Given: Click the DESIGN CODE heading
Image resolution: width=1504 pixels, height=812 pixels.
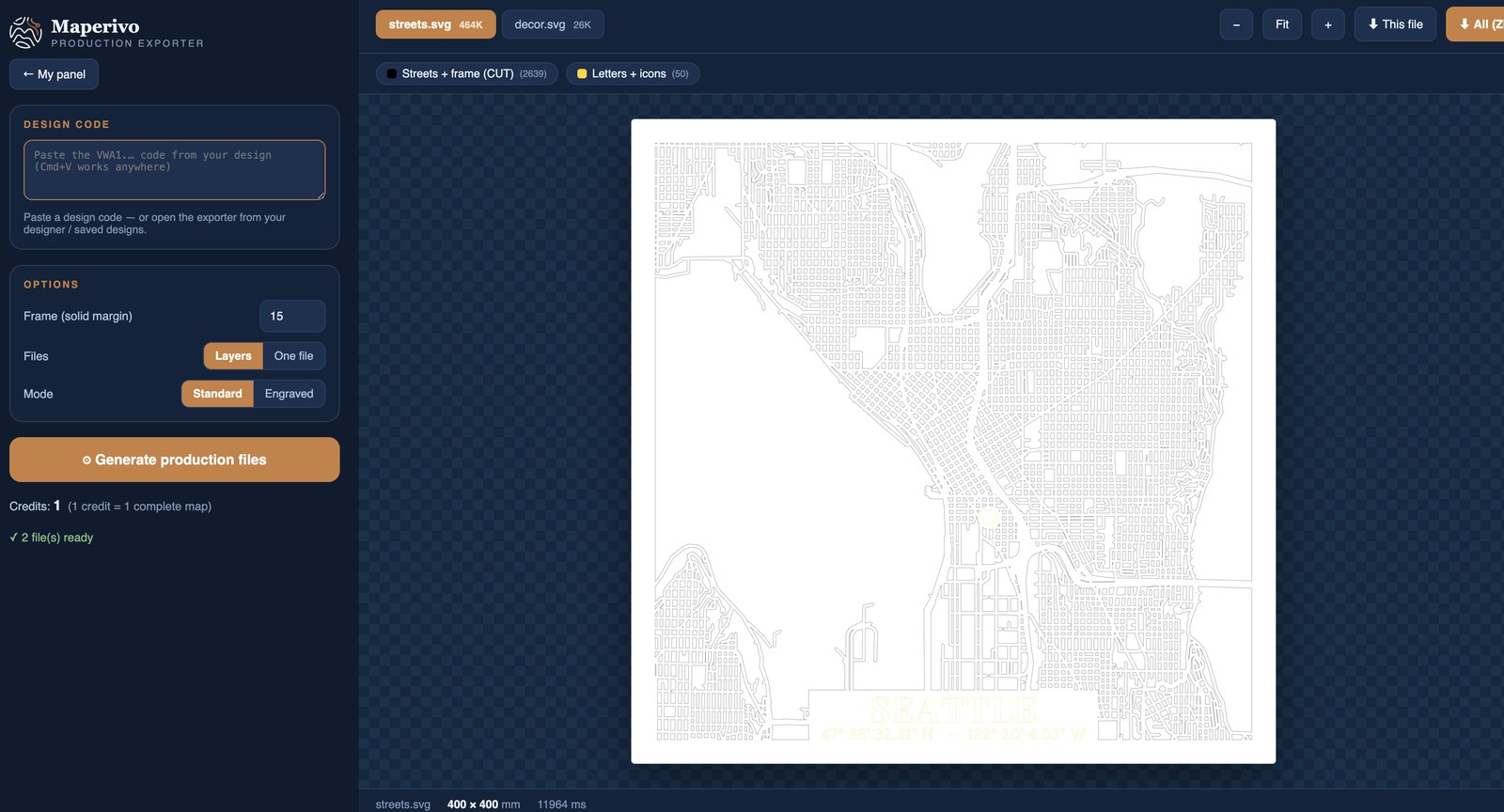Looking at the screenshot, I should (67, 124).
